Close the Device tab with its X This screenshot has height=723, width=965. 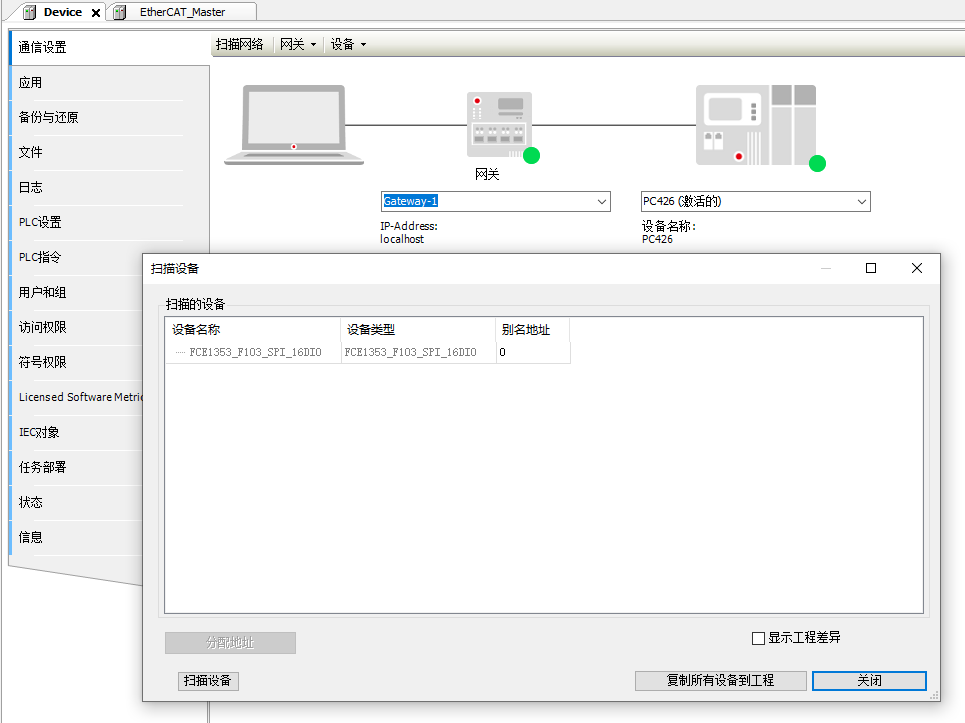tap(96, 12)
